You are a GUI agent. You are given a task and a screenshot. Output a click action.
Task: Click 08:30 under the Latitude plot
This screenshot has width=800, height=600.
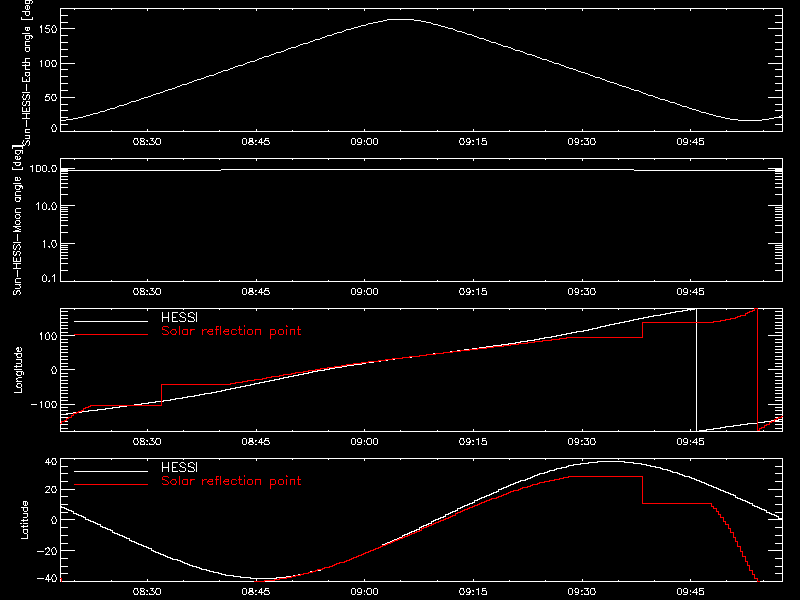coord(147,592)
